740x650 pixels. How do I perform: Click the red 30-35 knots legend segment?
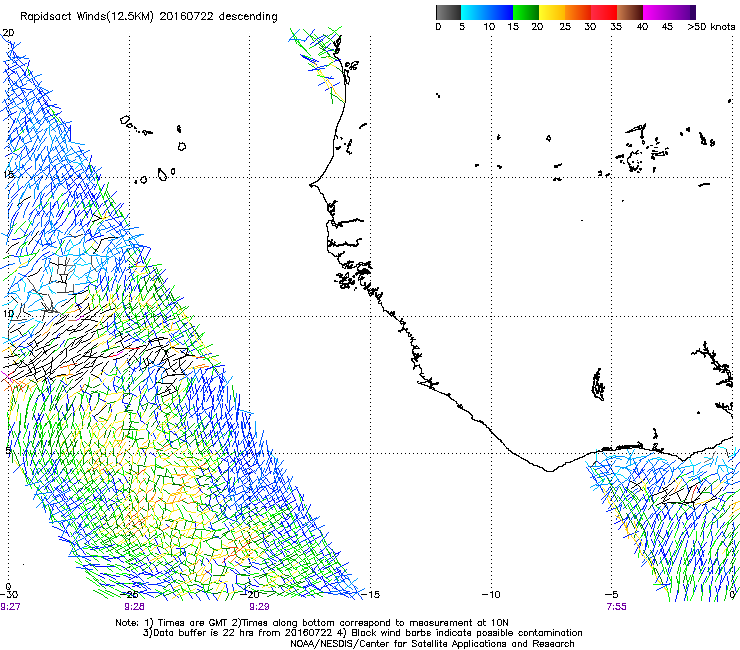tap(604, 12)
